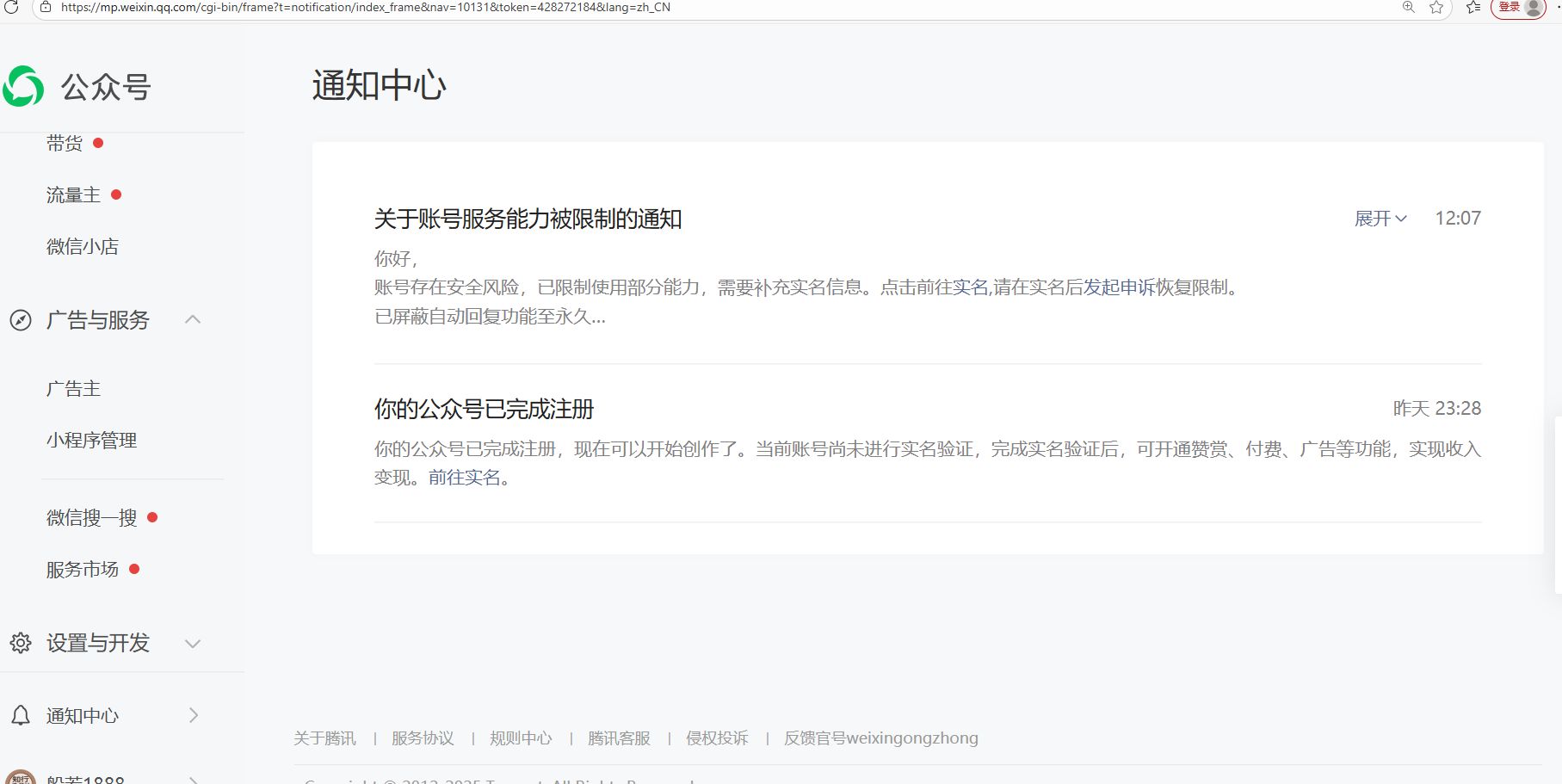
Task: Open 服务市场 in the sidebar
Action: point(83,570)
